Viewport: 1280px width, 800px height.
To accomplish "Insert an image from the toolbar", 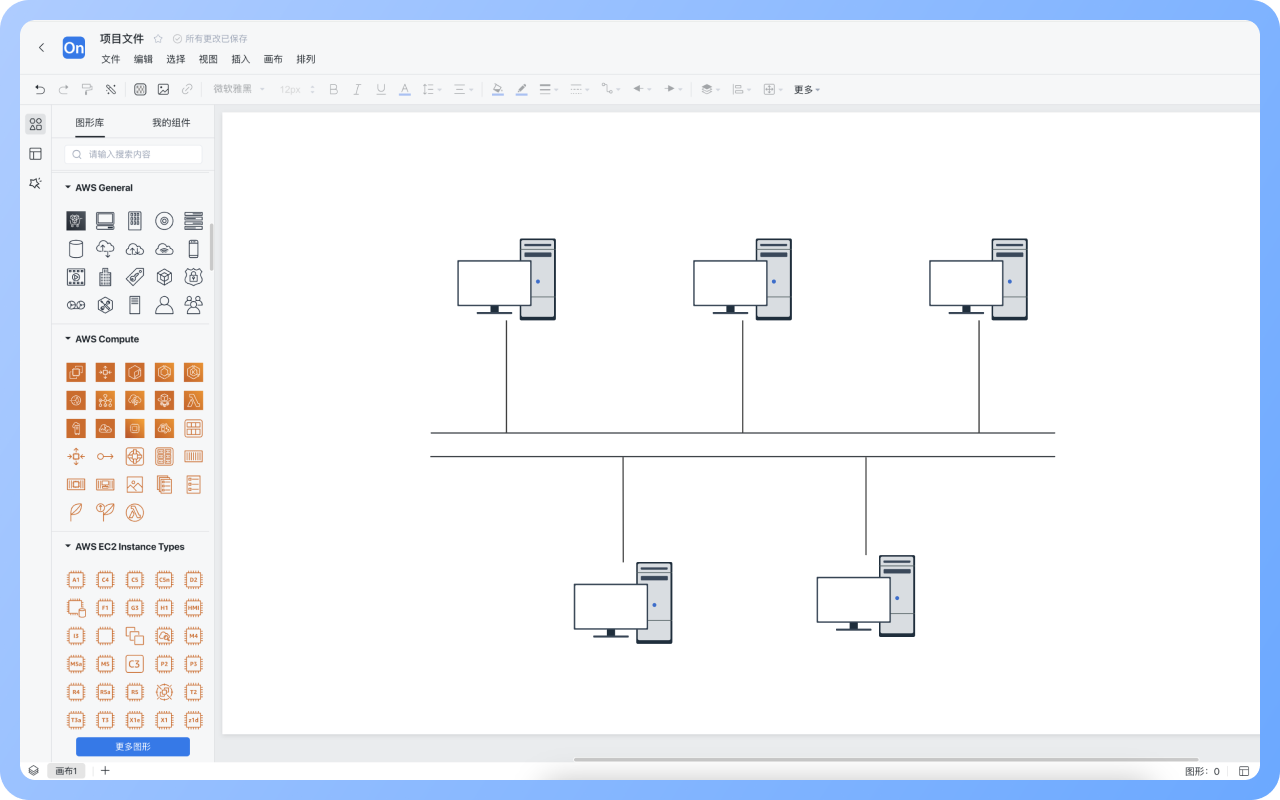I will click(163, 89).
